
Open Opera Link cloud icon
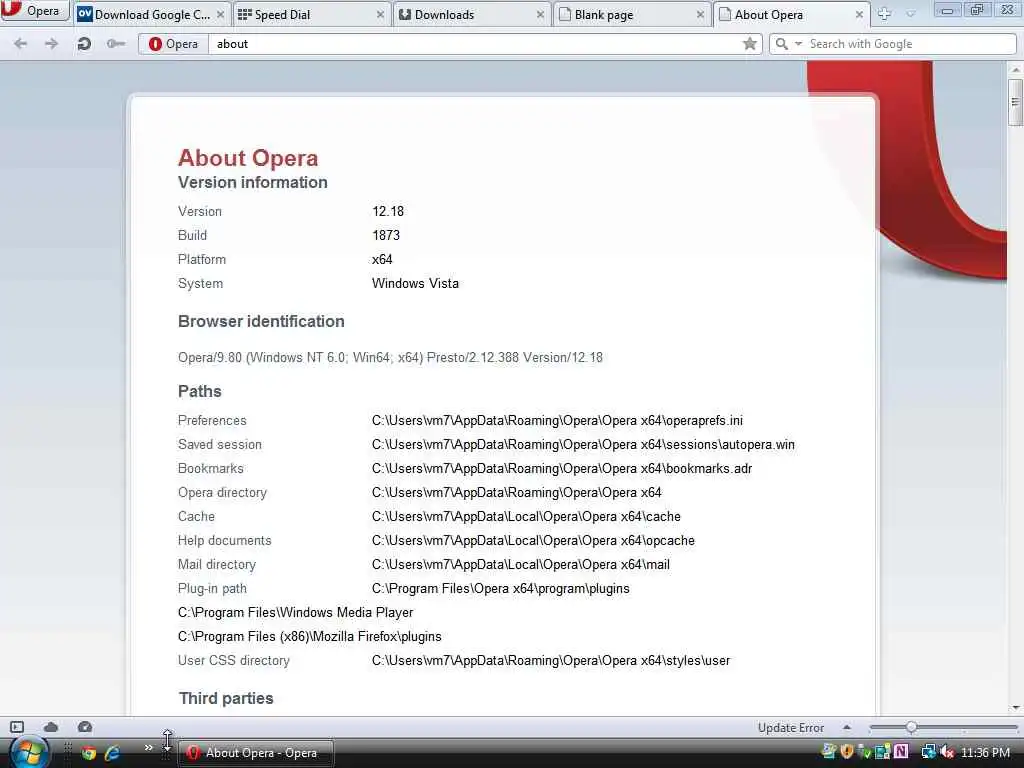(x=51, y=727)
